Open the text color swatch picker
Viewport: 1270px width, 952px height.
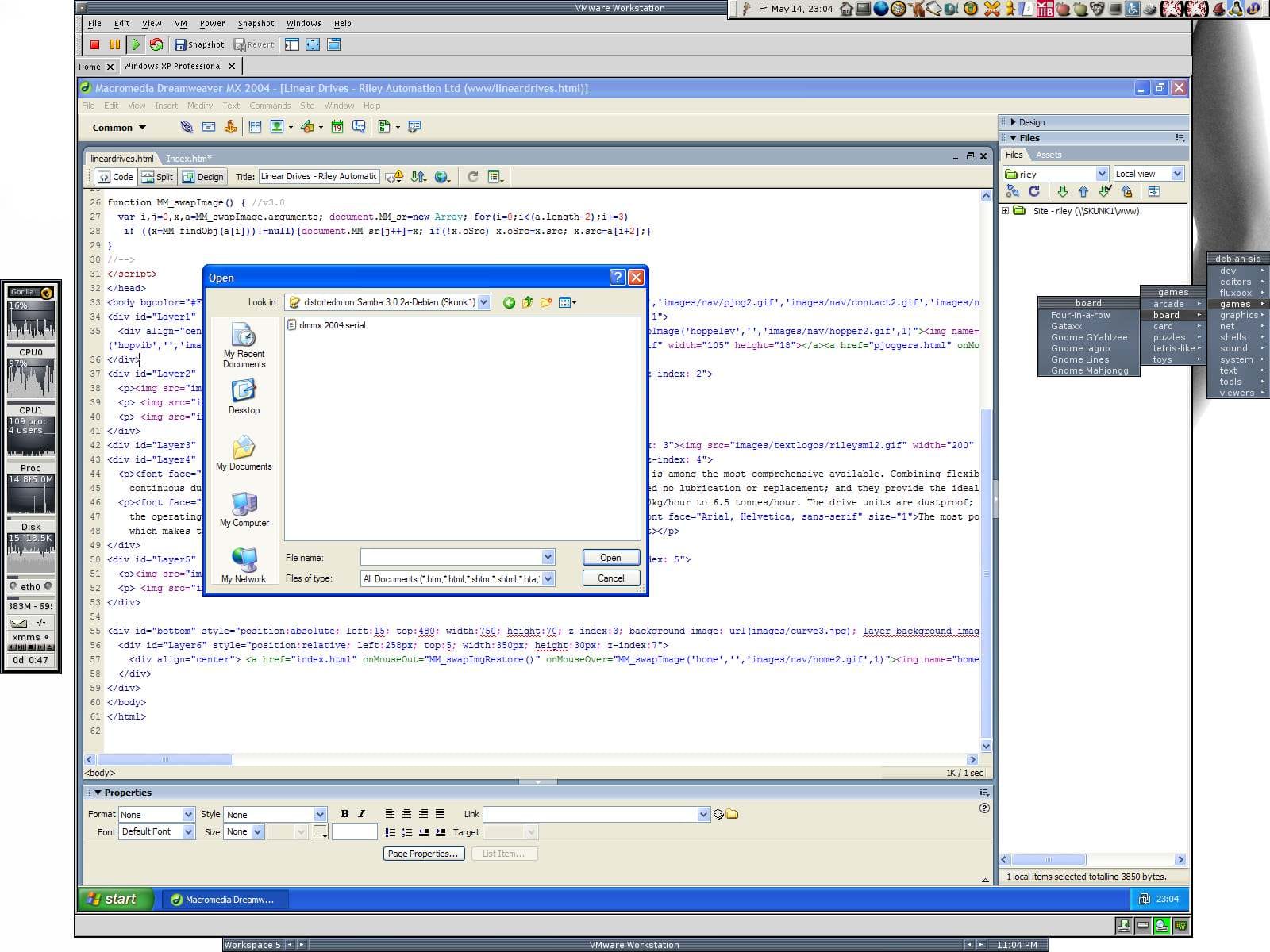click(x=321, y=832)
